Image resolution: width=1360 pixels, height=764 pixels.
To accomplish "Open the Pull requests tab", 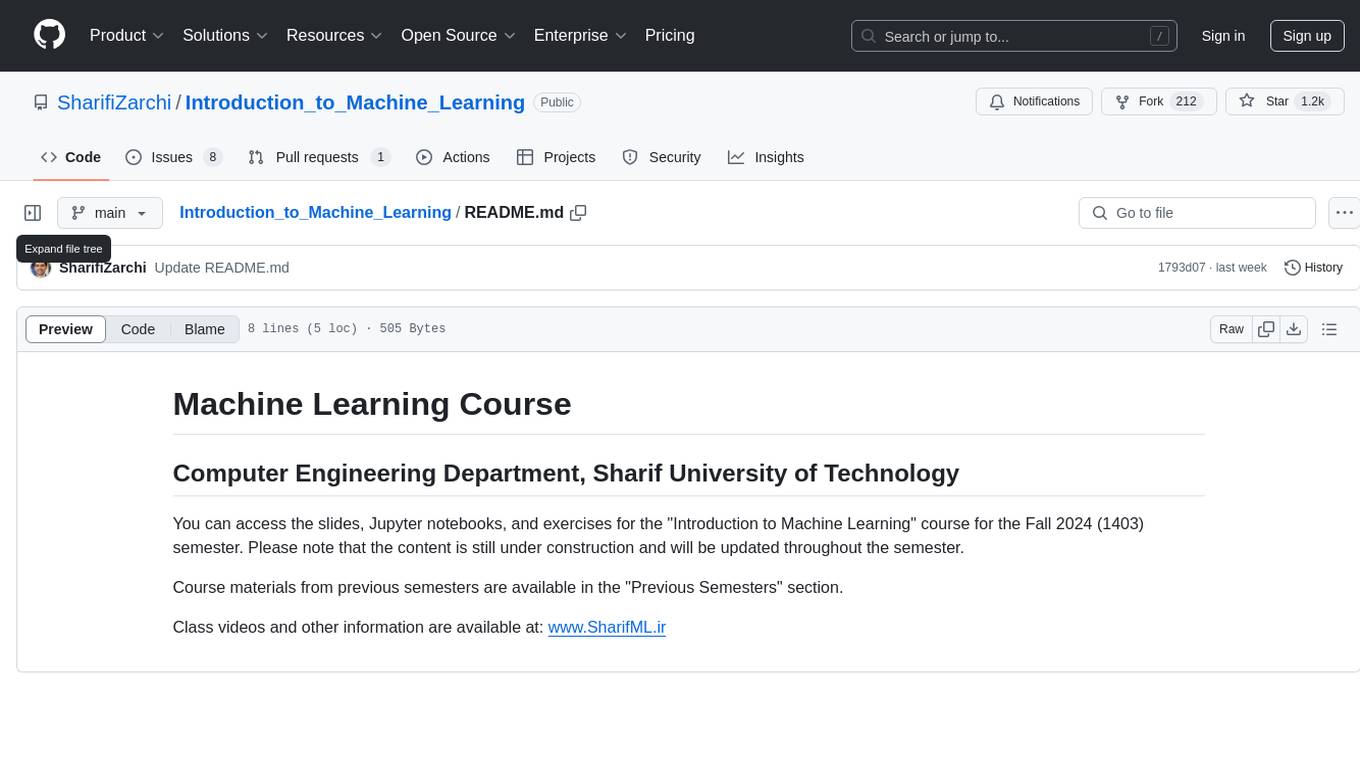I will click(319, 157).
